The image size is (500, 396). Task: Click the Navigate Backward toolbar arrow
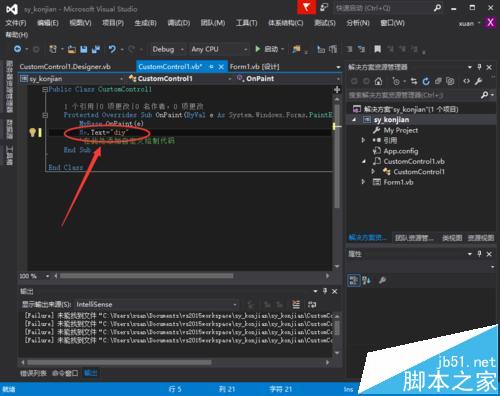[x=17, y=49]
